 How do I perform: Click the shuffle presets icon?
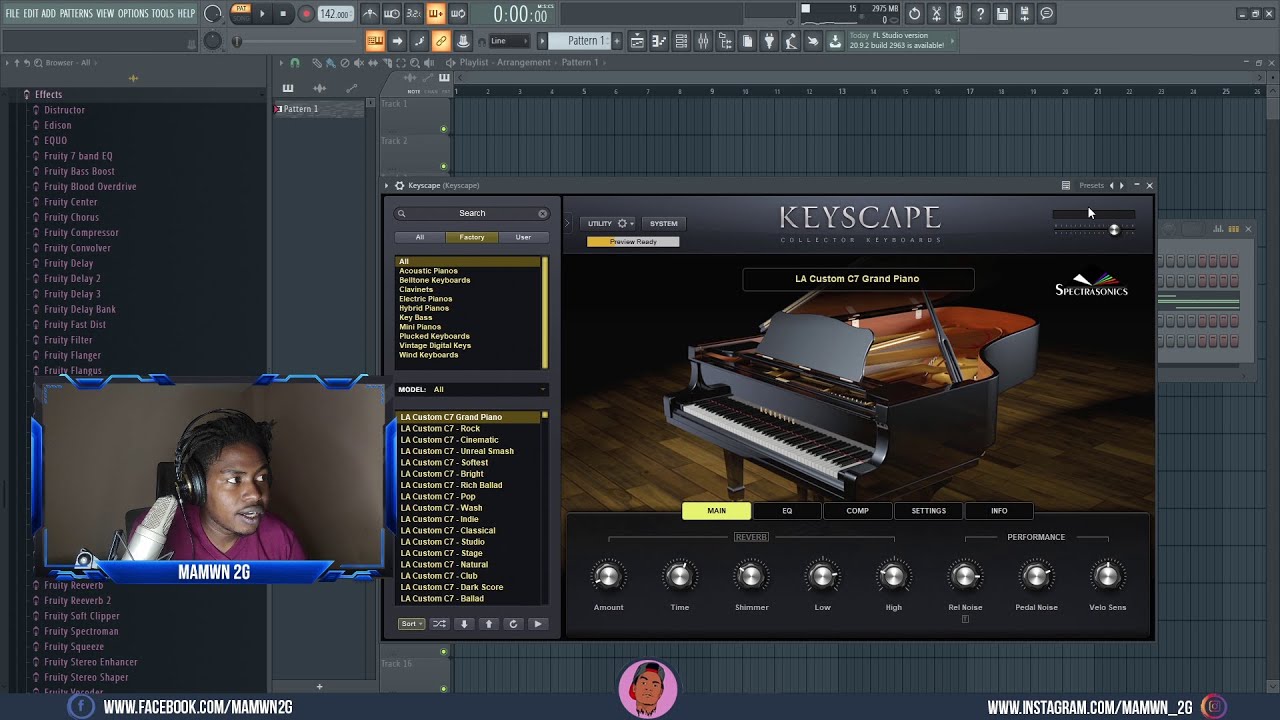point(439,624)
